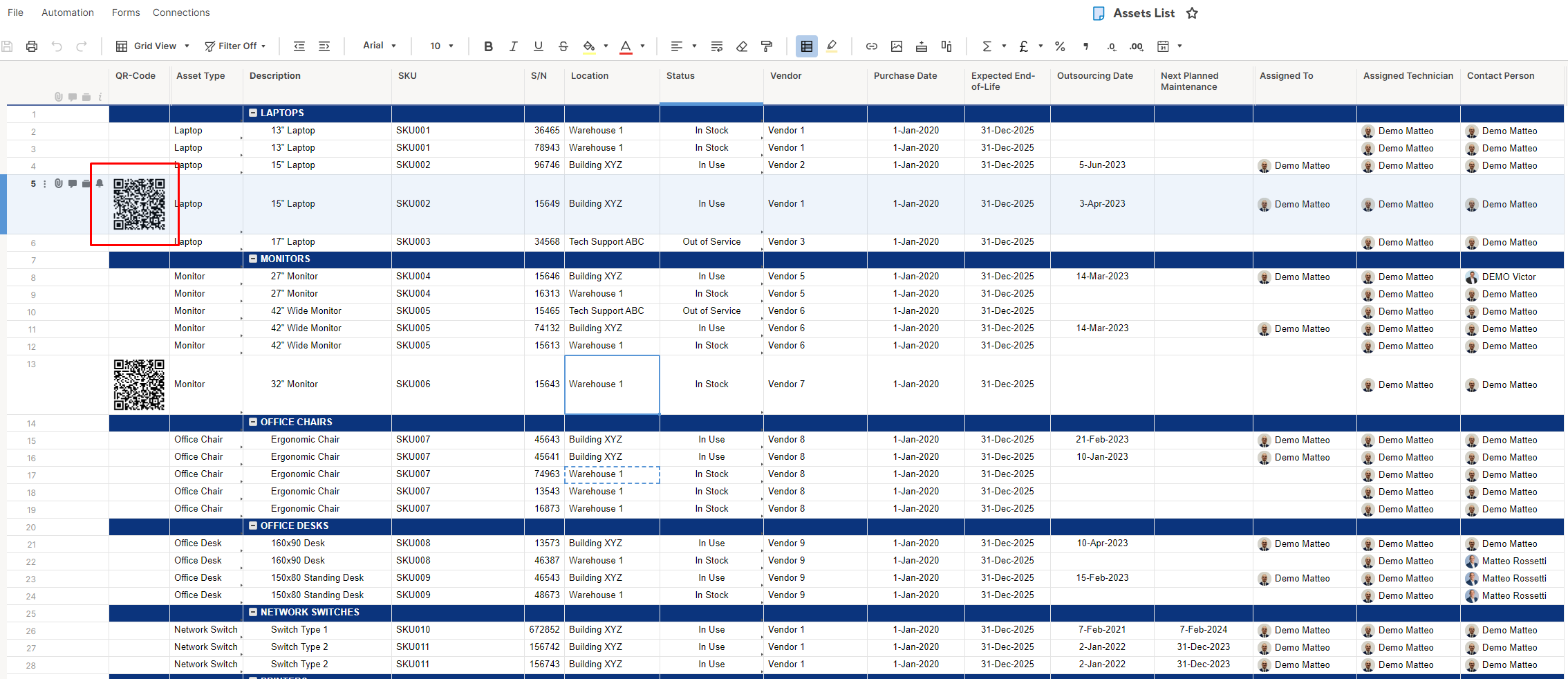1568x679 pixels.
Task: Click the Format Painter icon
Action: pyautogui.click(x=767, y=46)
